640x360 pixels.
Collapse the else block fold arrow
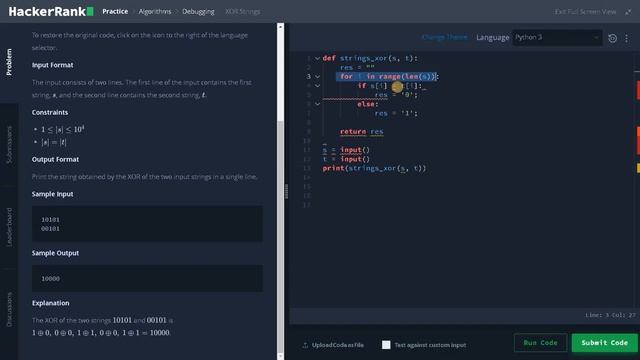[317, 104]
